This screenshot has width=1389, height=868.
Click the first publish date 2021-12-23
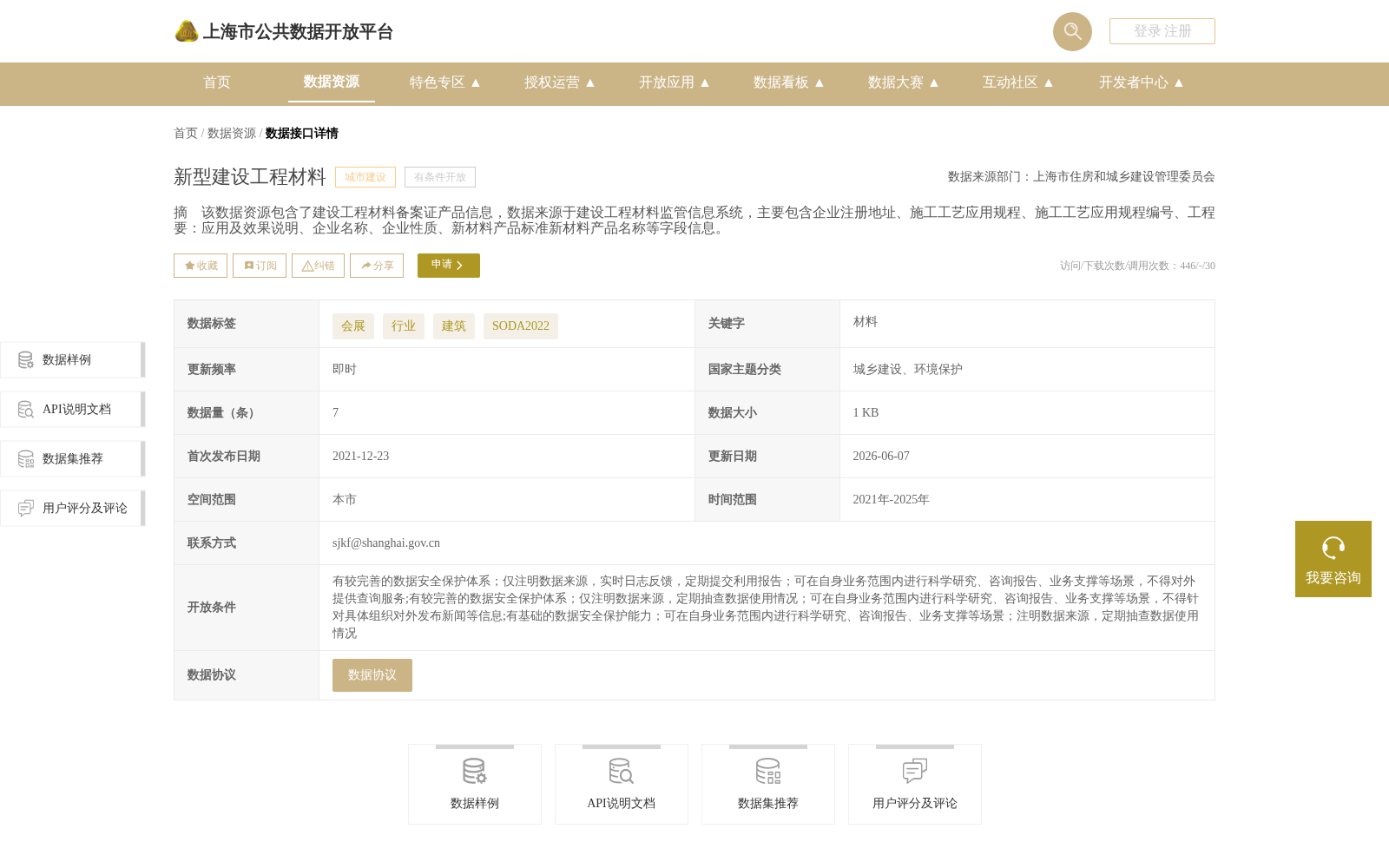tap(361, 457)
